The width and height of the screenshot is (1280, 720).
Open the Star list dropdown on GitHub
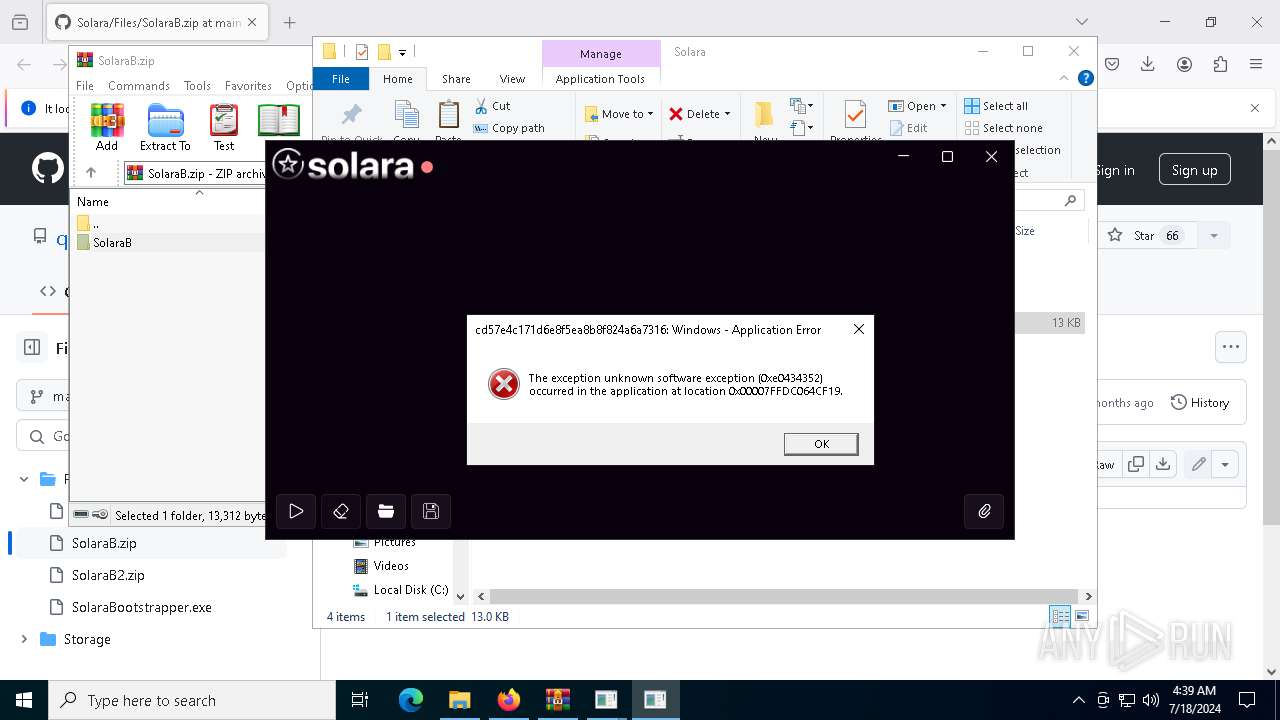pos(1214,236)
